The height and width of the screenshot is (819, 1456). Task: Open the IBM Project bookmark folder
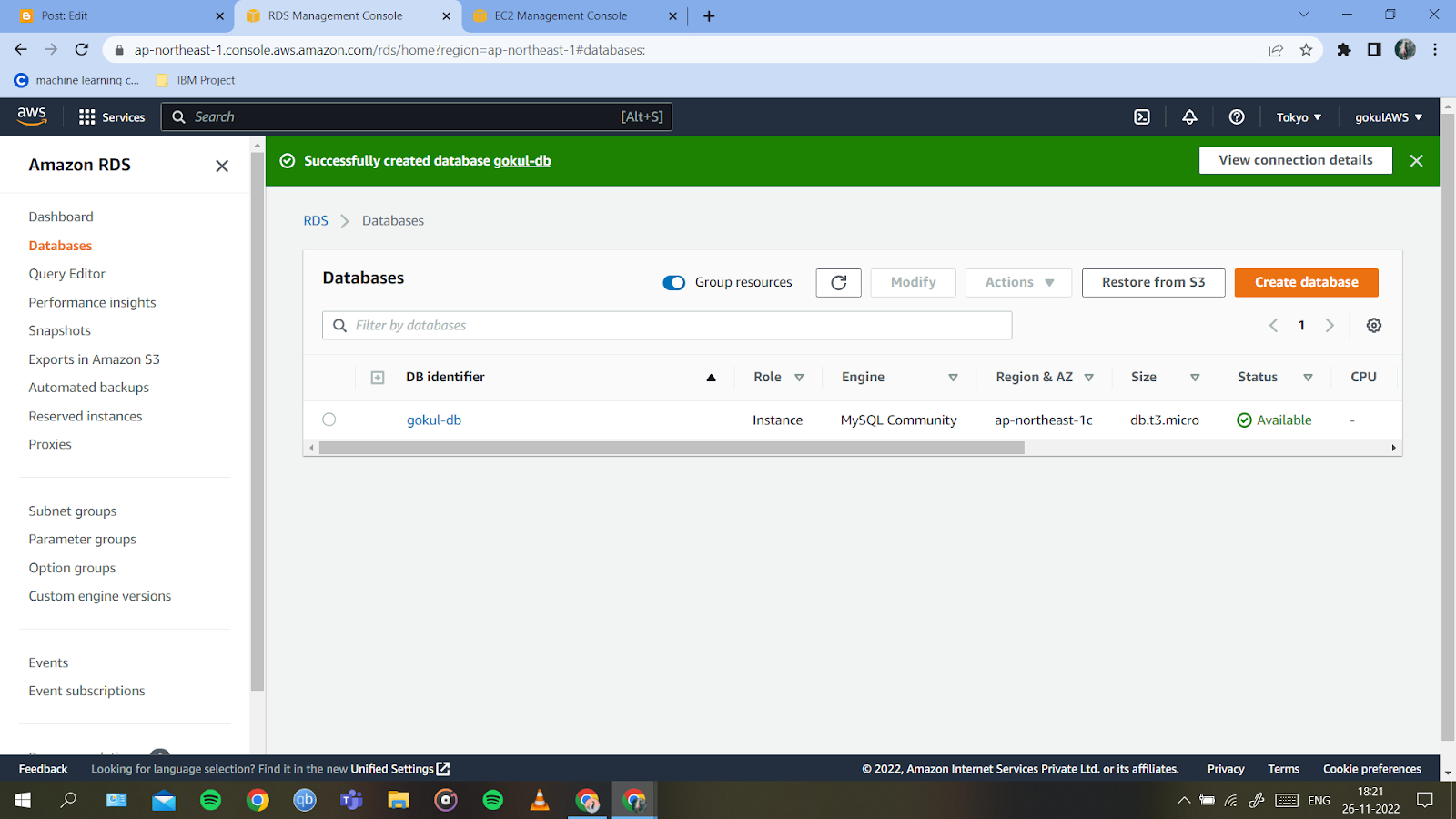tap(196, 80)
